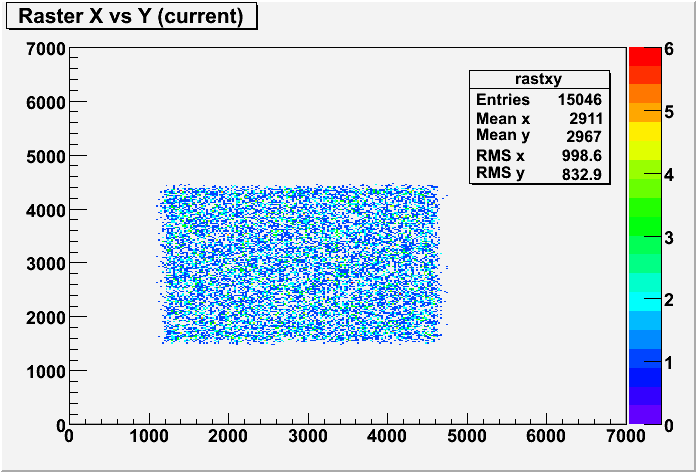Screen dimensions: 696x472
Task: Click the y-axis label '2000'
Action: [x=46, y=317]
